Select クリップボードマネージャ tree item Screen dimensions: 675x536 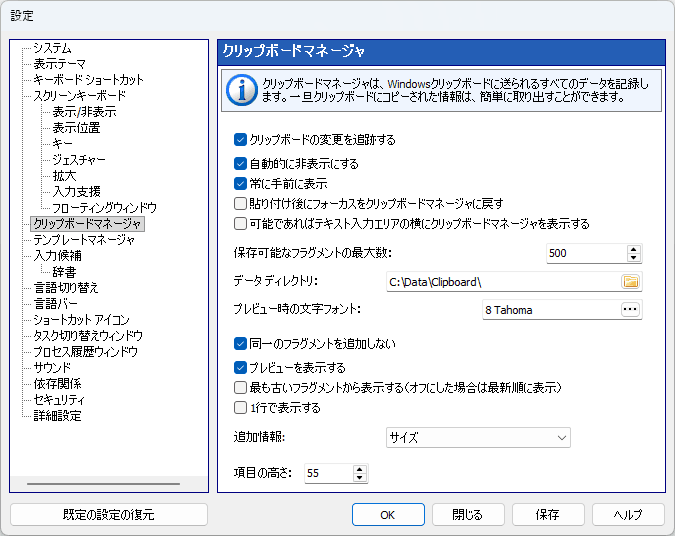tap(87, 224)
